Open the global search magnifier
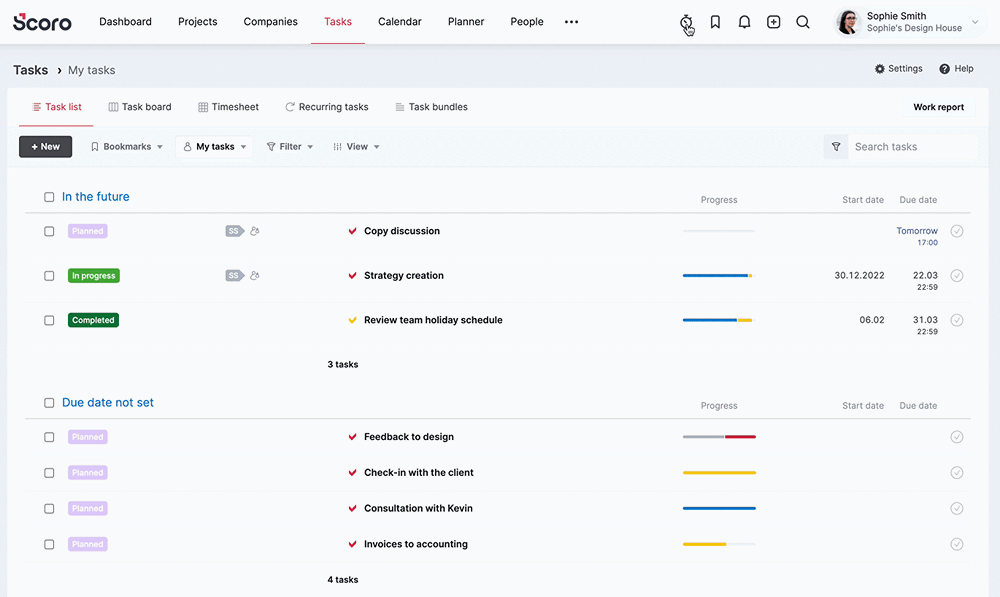Image resolution: width=1000 pixels, height=597 pixels. click(803, 22)
